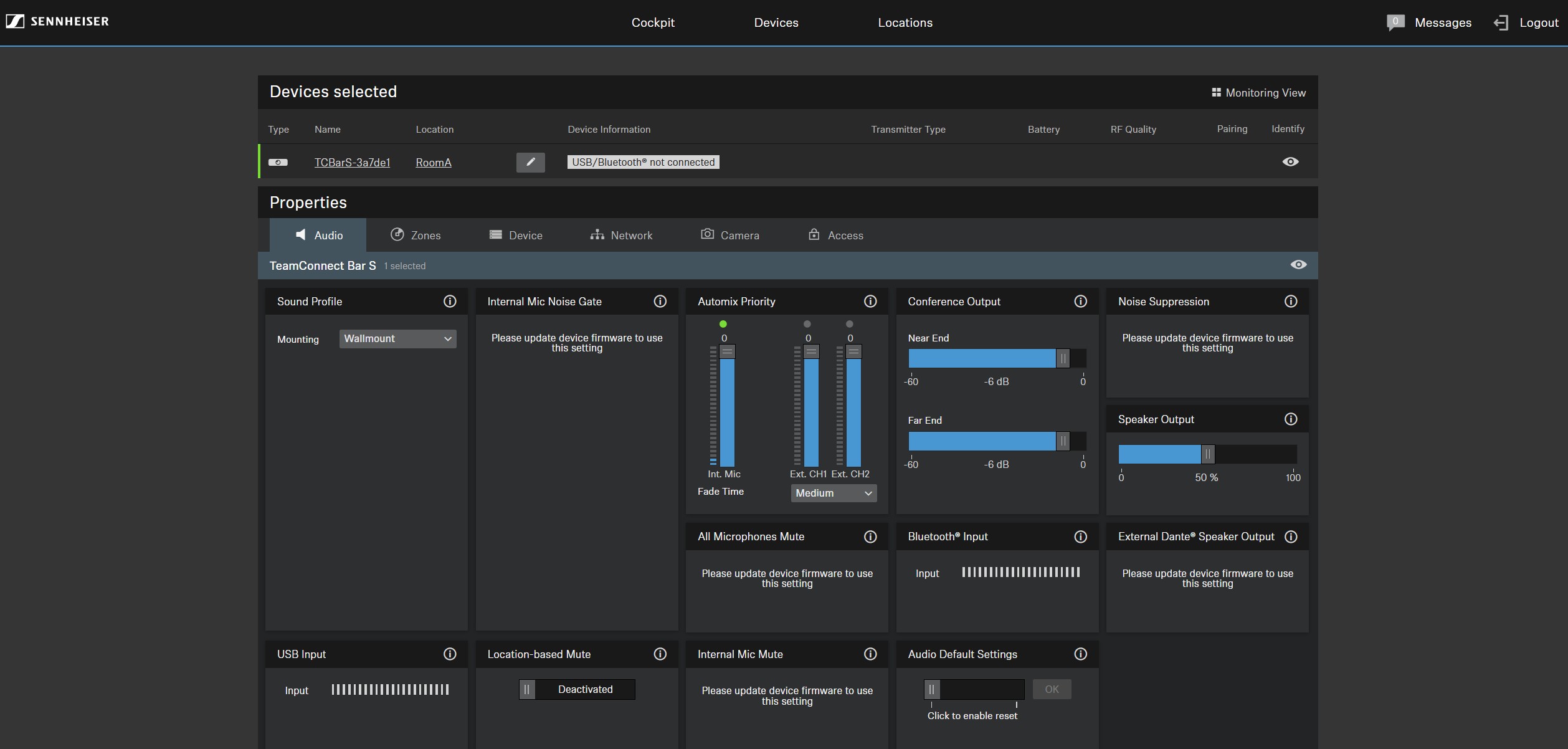Viewport: 1568px width, 749px height.
Task: Open info for Sound Profile
Action: tap(450, 302)
